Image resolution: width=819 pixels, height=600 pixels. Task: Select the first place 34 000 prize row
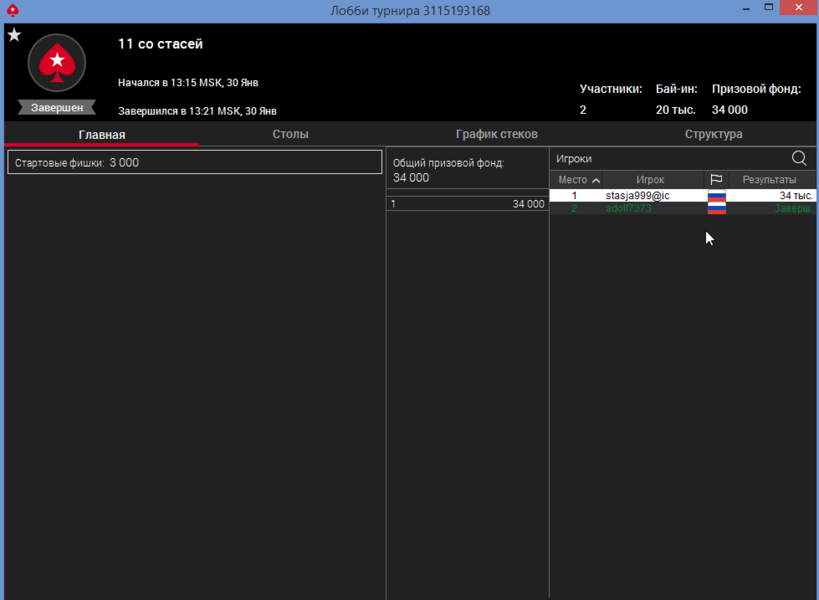(467, 204)
